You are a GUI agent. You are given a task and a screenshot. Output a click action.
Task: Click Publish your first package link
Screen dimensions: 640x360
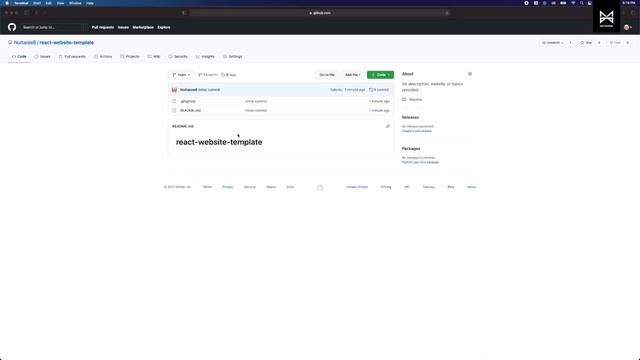[x=420, y=162]
